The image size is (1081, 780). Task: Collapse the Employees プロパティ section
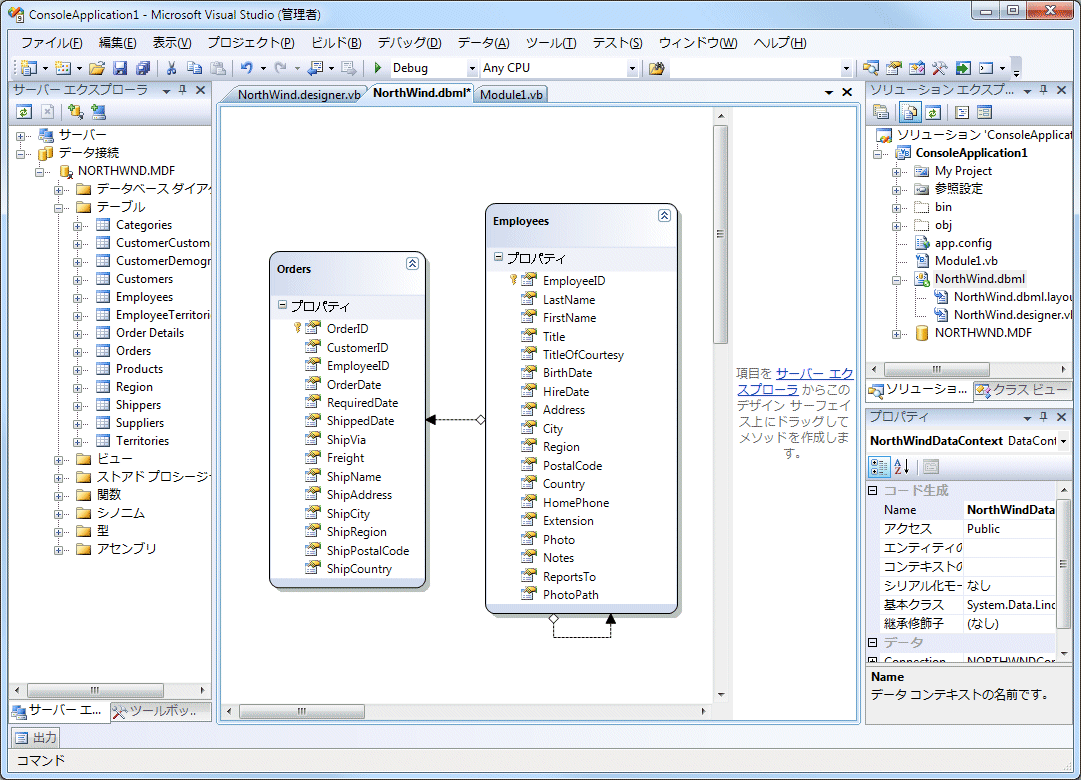click(x=498, y=257)
